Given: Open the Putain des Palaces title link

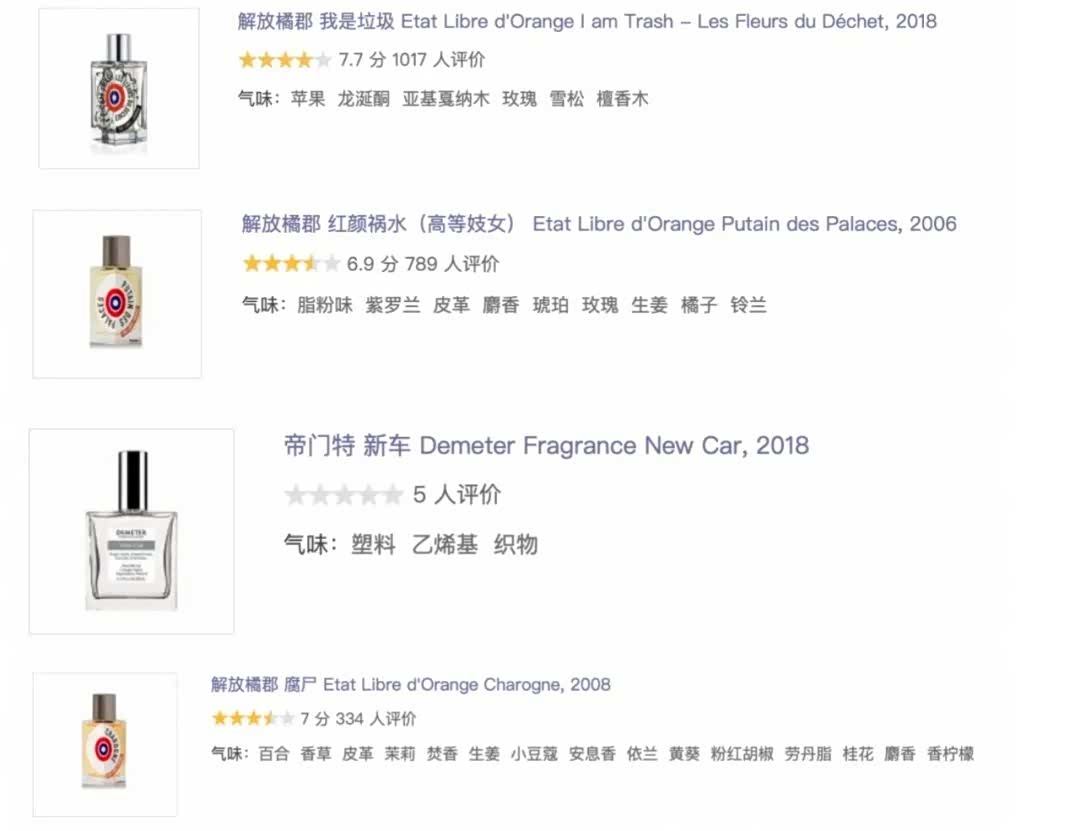Looking at the screenshot, I should coord(598,224).
